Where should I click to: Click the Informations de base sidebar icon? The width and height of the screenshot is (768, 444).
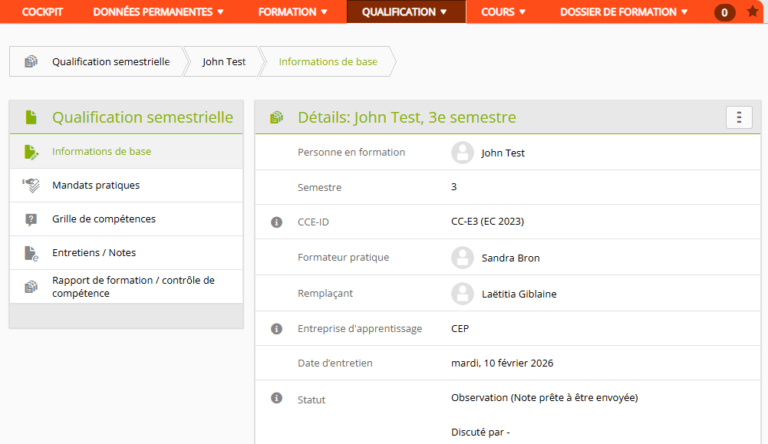[x=31, y=152]
